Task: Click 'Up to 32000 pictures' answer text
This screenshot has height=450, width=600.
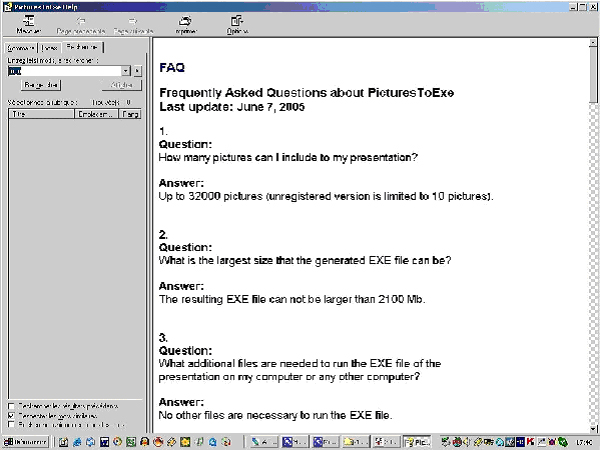Action: click(x=326, y=196)
